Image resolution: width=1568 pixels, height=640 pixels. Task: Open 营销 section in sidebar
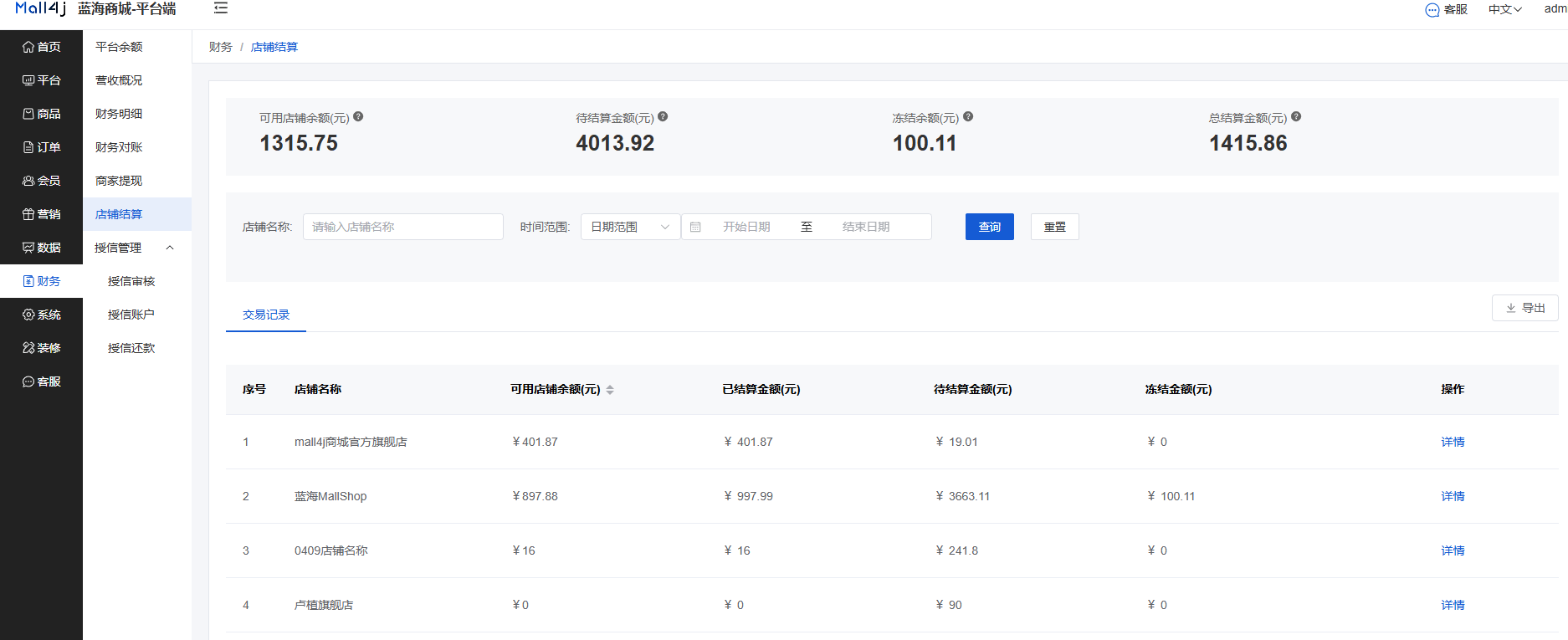coord(41,214)
